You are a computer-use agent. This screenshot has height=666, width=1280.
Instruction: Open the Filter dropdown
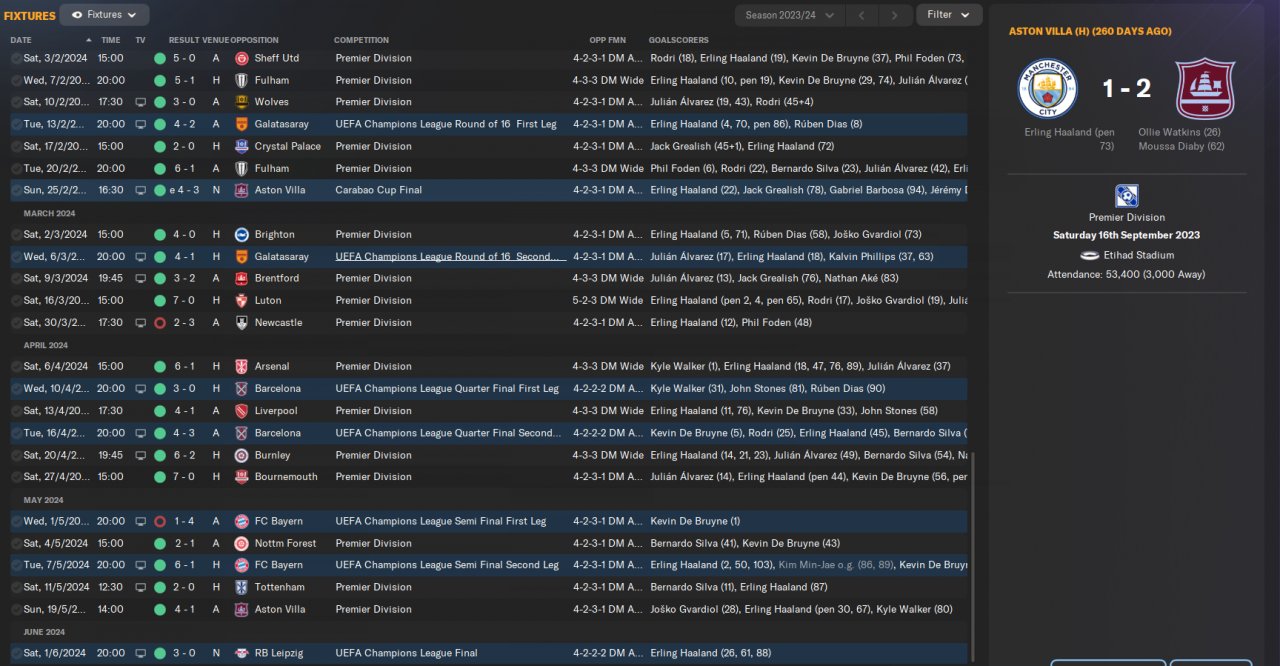coord(949,15)
